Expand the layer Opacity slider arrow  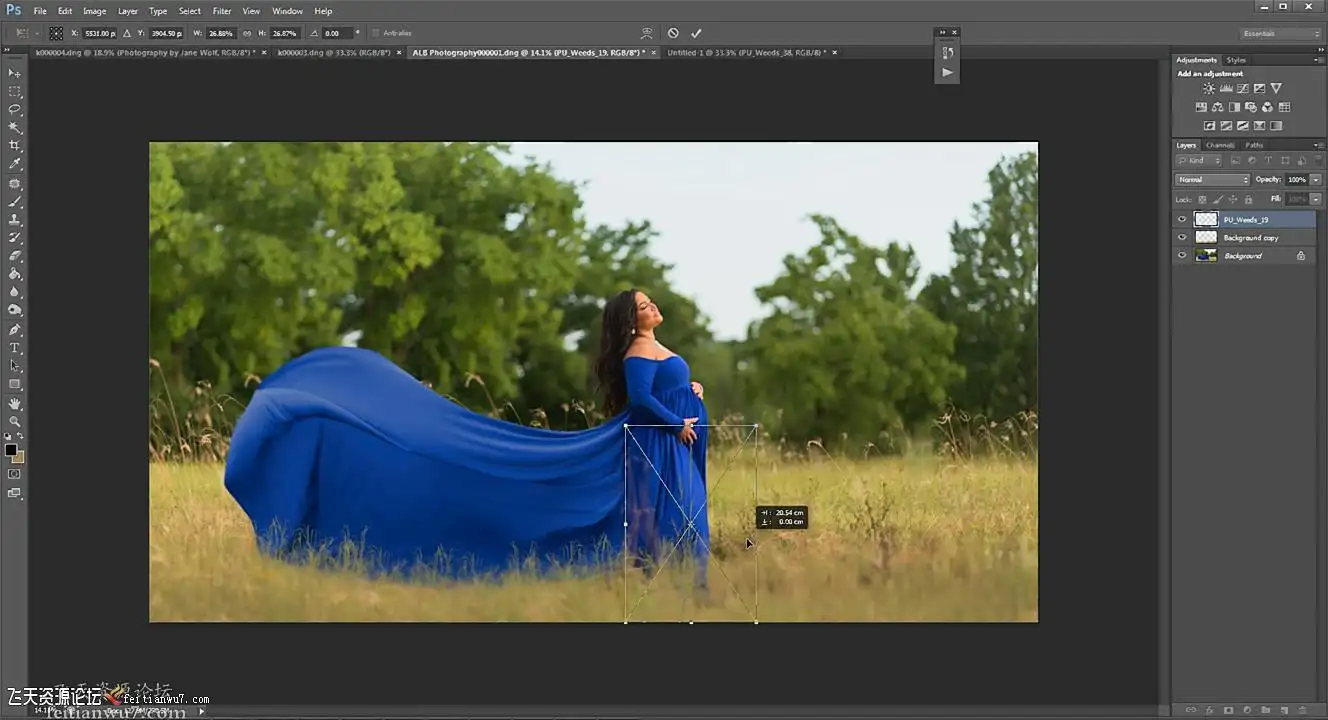pos(1316,180)
